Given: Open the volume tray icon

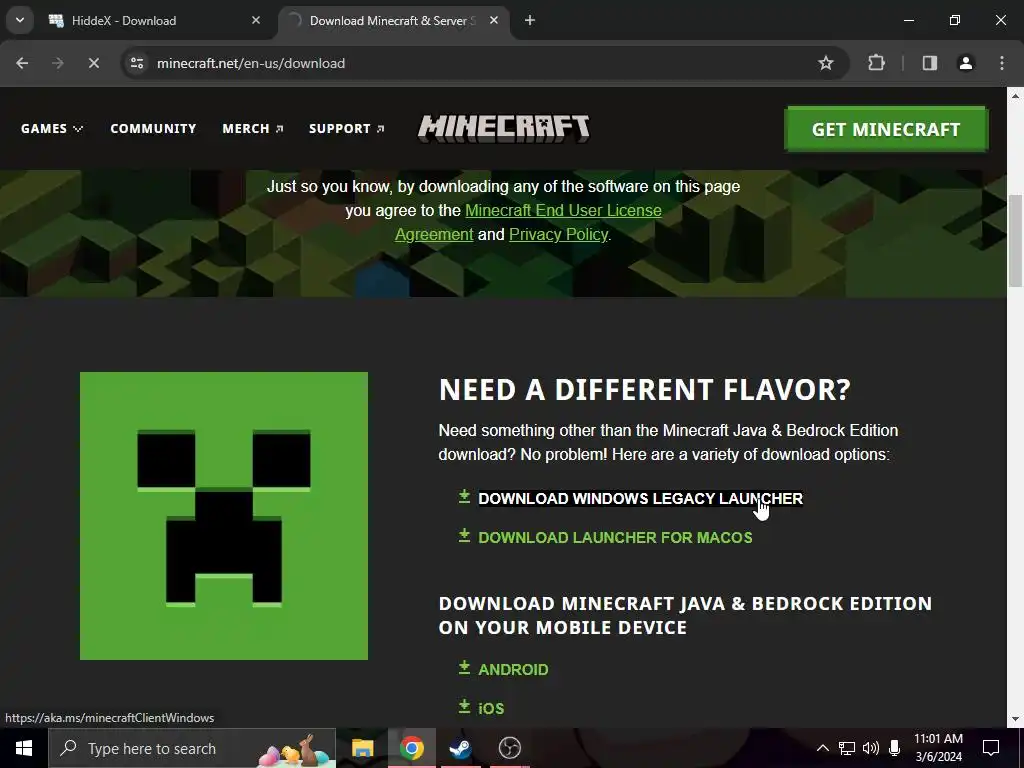Looking at the screenshot, I should click(x=871, y=748).
